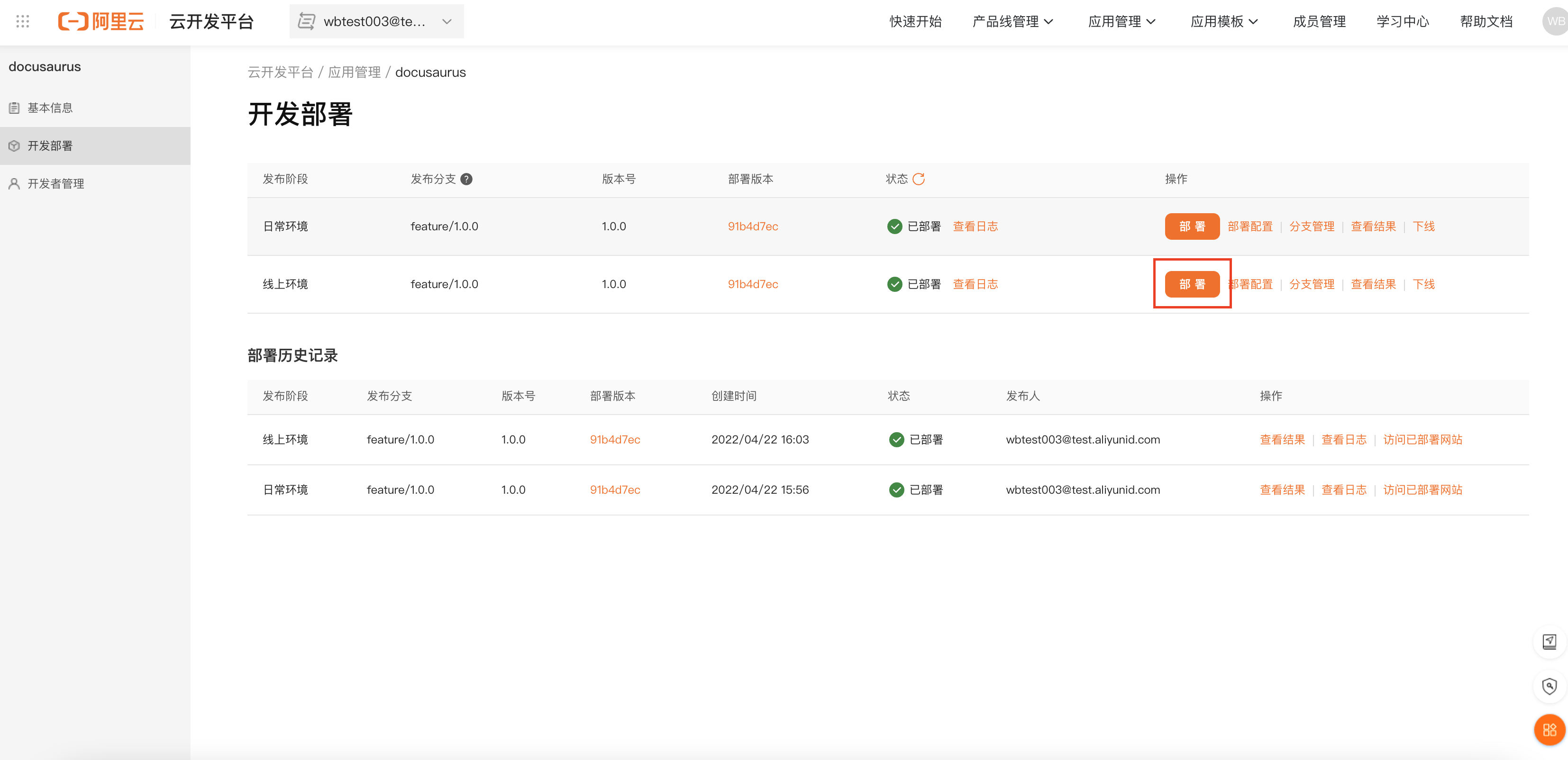Image resolution: width=1568 pixels, height=760 pixels.
Task: Expand the 应用管理 menu
Action: 1121,21
